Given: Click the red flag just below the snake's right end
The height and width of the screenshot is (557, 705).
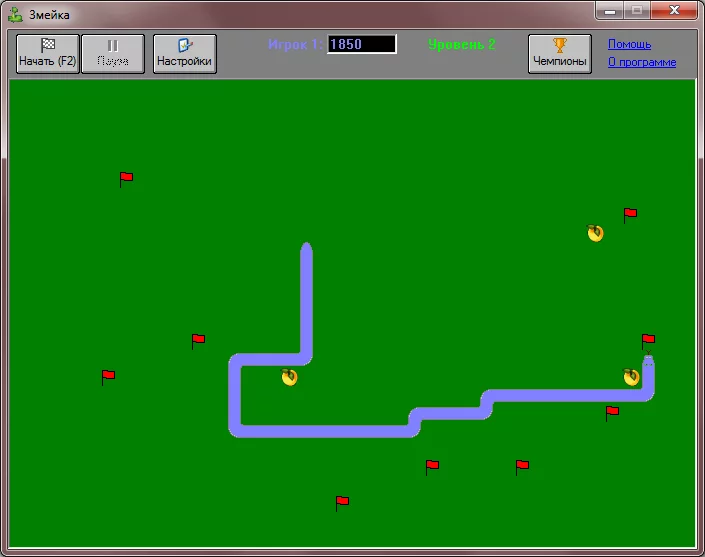Looking at the screenshot, I should click(612, 413).
